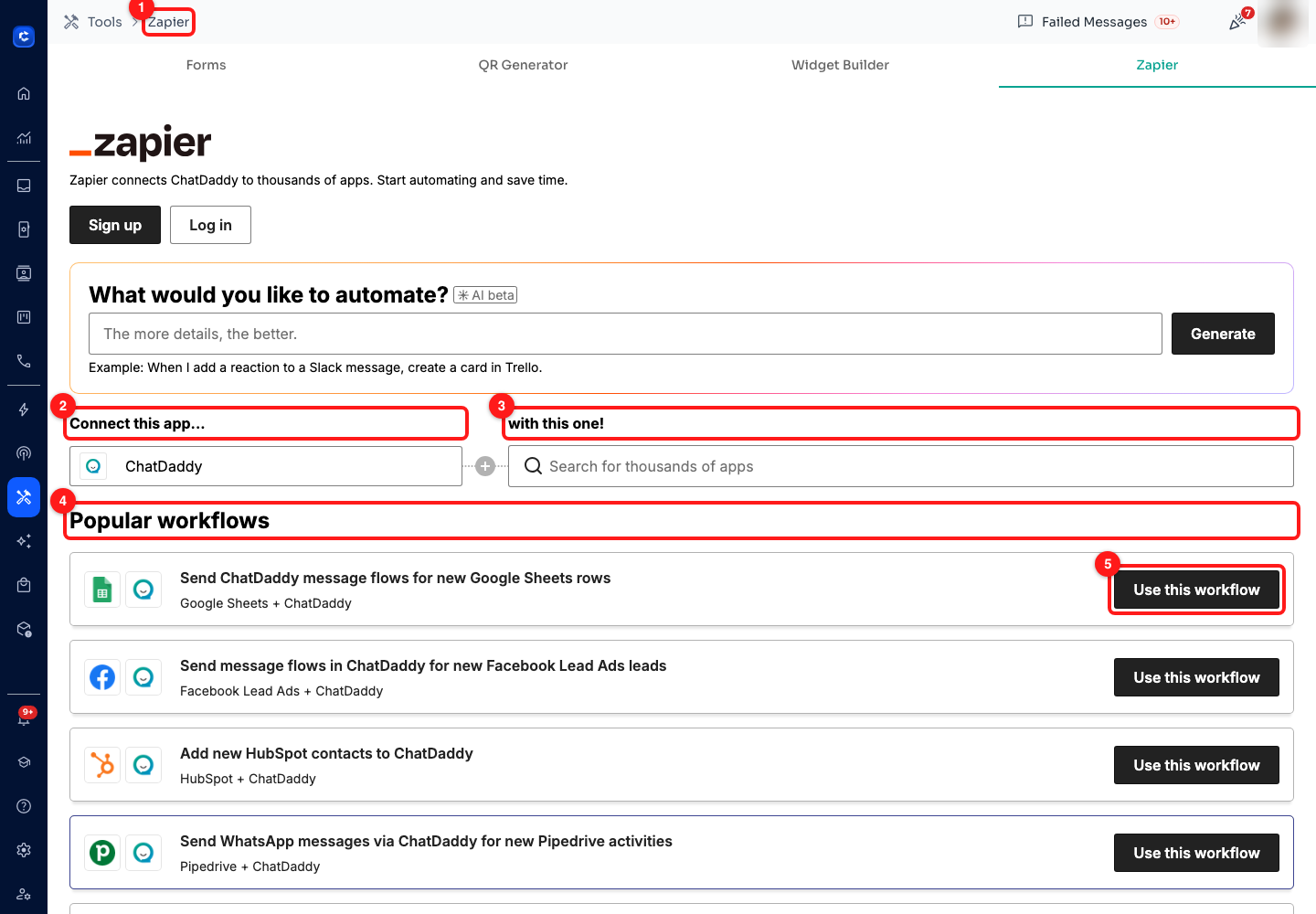Viewport: 1316px width, 914px height.
Task: Use workflow for HubSpot contacts
Action: tap(1196, 765)
